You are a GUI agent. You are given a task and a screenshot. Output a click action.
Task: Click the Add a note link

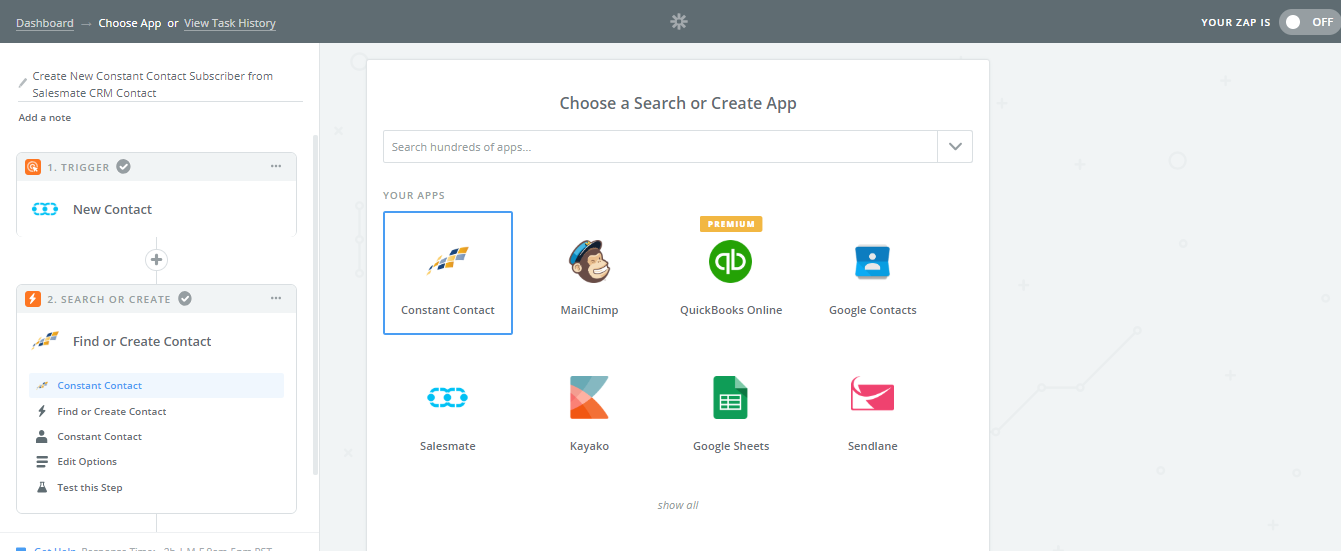click(45, 118)
